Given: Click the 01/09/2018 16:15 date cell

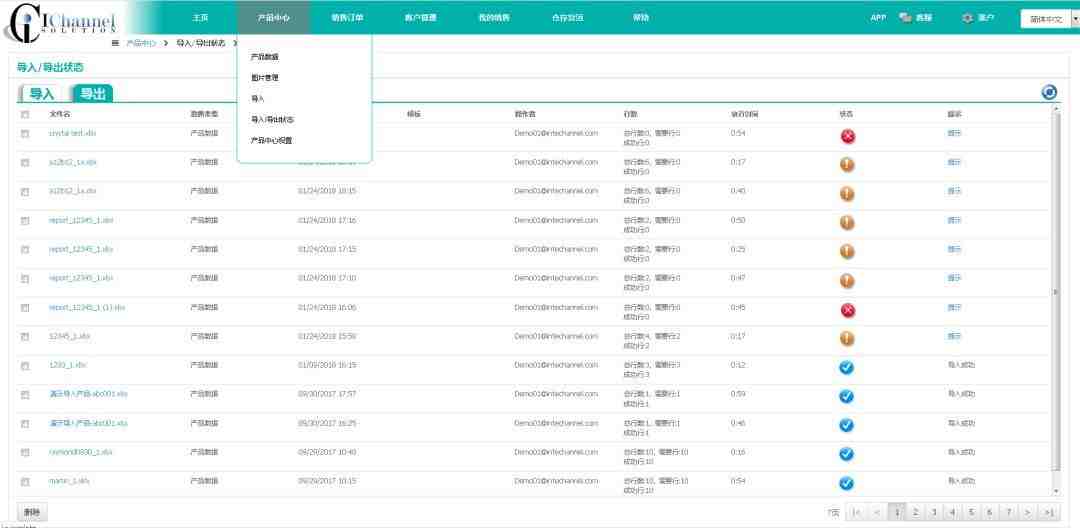Looking at the screenshot, I should tap(327, 365).
